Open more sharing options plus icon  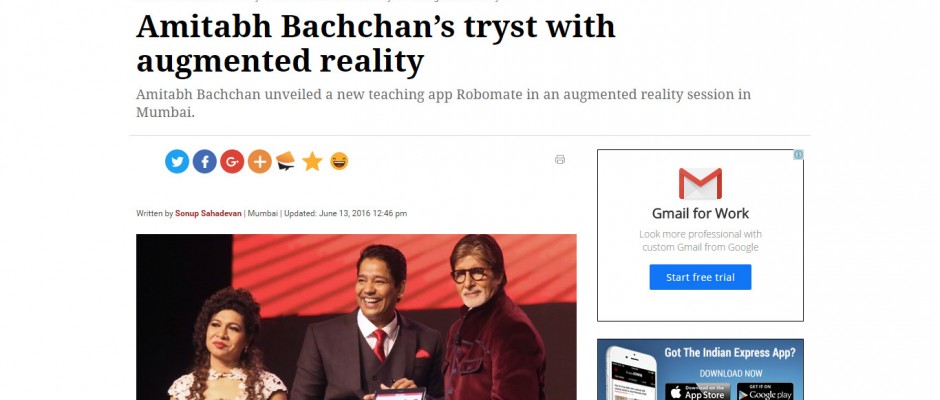pos(260,161)
